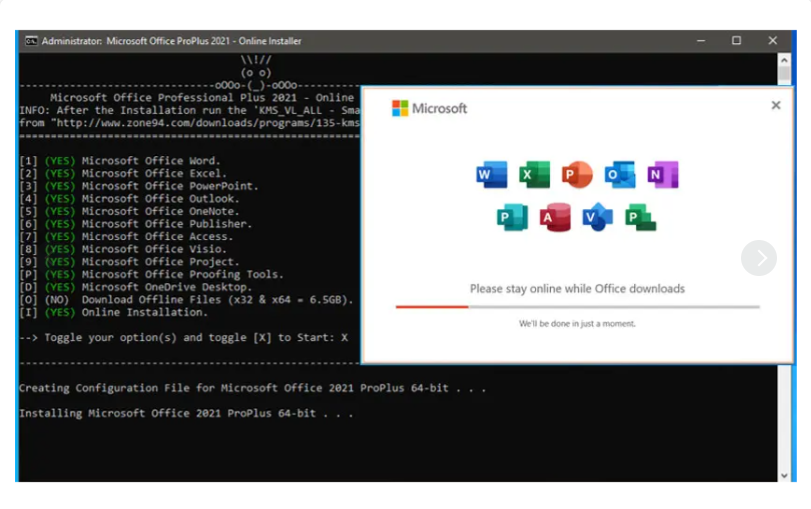Image resolution: width=811 pixels, height=509 pixels.
Task: Click the console scrollbar up arrow
Action: click(784, 61)
